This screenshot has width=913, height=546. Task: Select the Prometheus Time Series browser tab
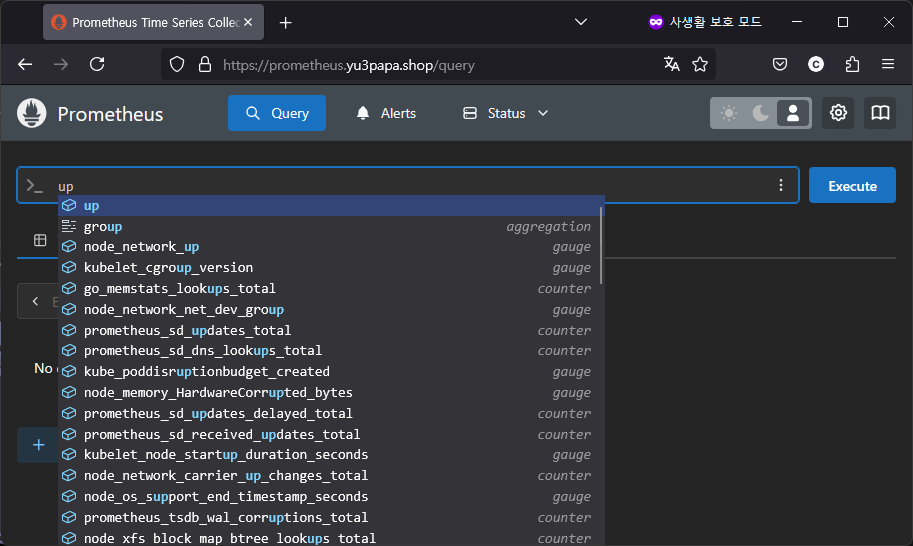click(x=153, y=22)
